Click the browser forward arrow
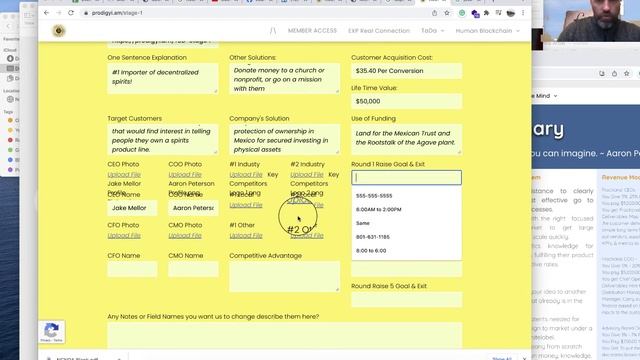This screenshot has width=640, height=360. point(58,13)
